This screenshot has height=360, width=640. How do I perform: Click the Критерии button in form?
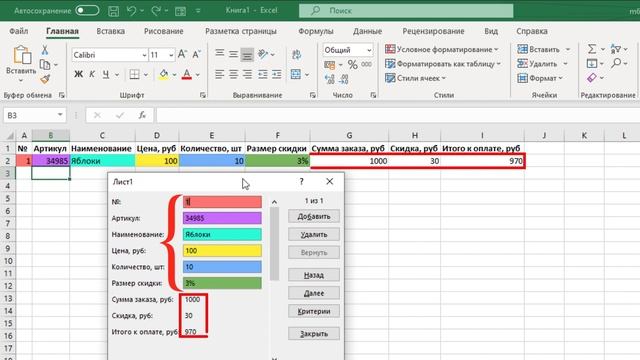[x=313, y=311]
